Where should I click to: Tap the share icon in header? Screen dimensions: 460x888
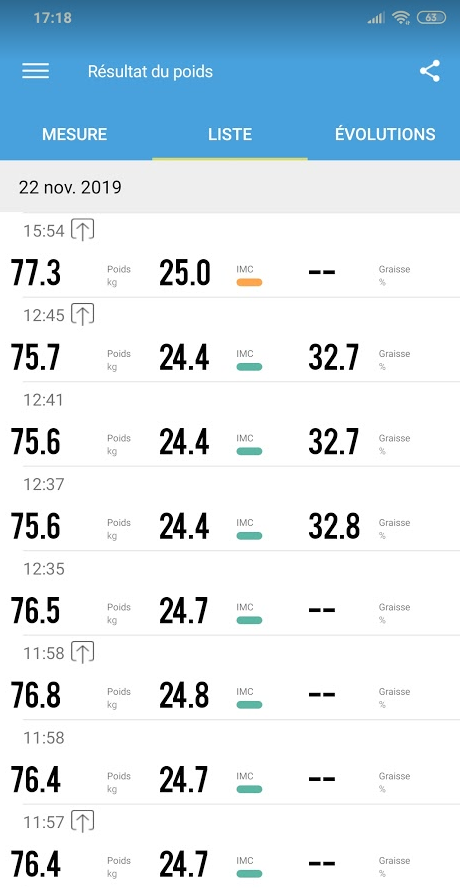(x=429, y=71)
